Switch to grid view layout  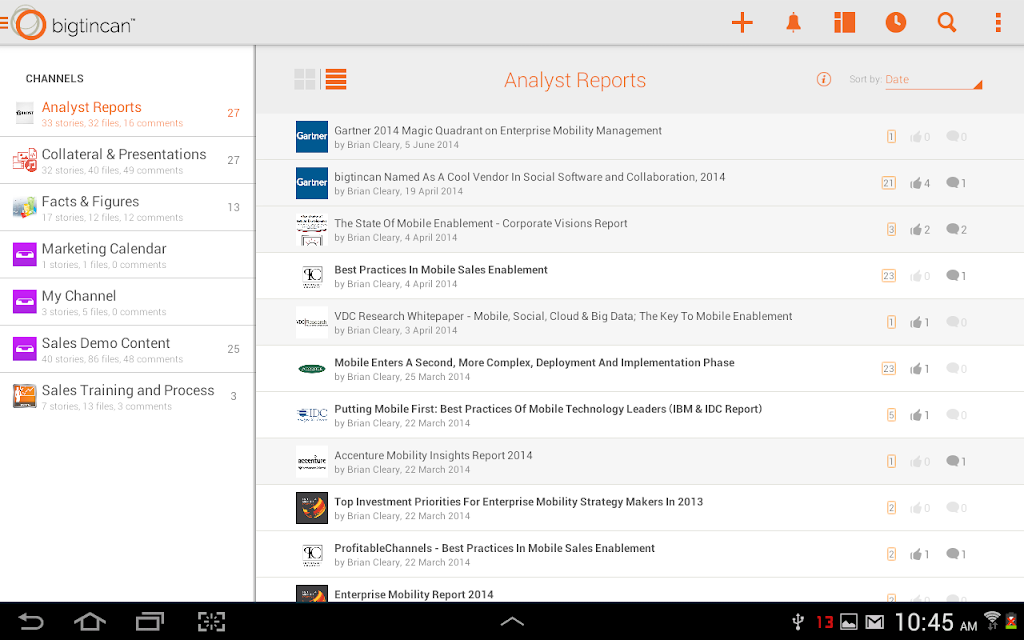click(x=305, y=79)
